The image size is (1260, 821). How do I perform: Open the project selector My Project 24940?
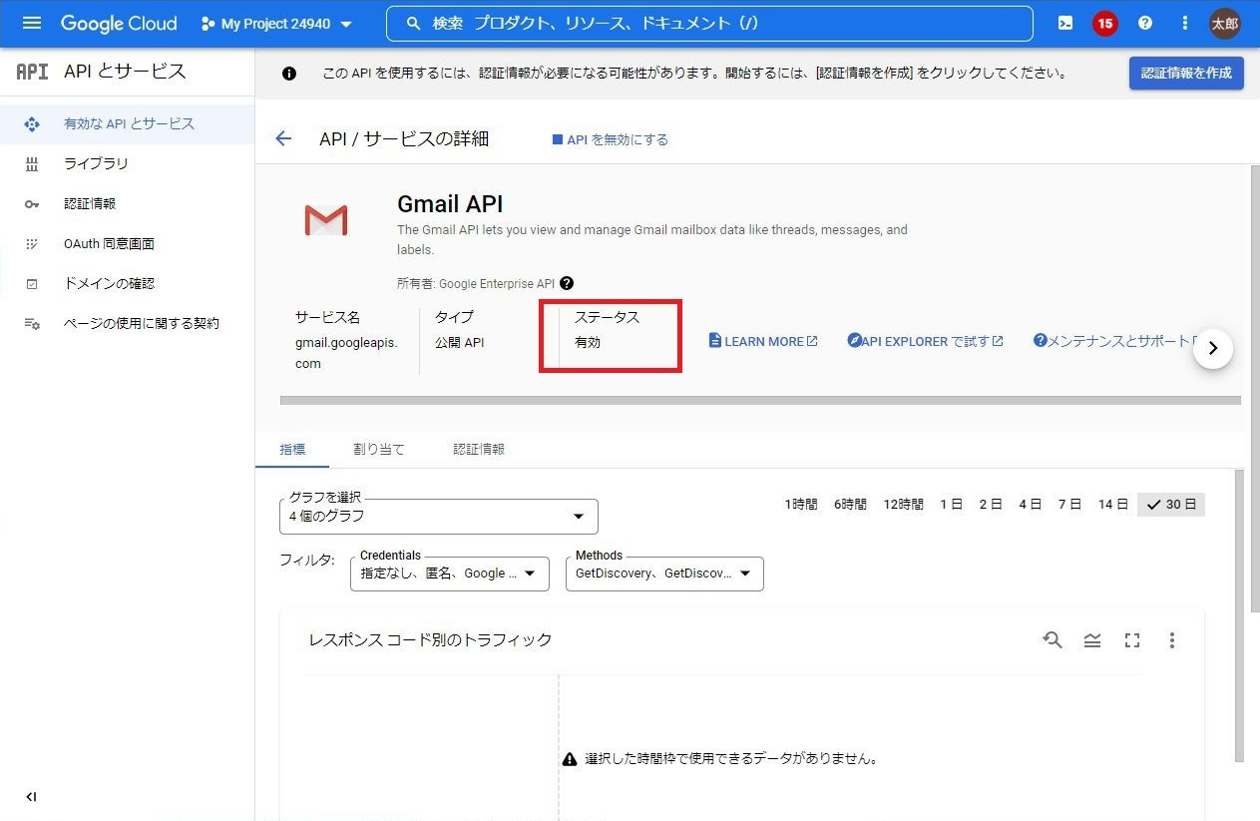(x=277, y=23)
